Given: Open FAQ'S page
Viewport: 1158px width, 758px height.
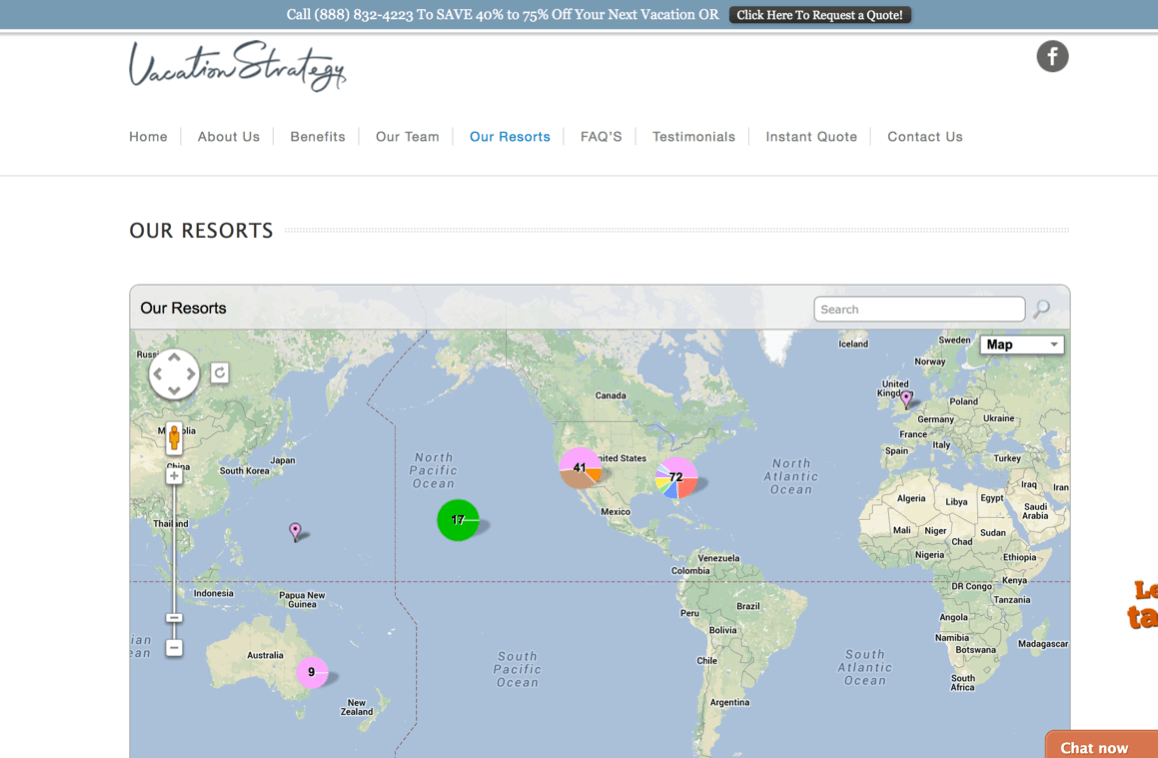Looking at the screenshot, I should (601, 137).
